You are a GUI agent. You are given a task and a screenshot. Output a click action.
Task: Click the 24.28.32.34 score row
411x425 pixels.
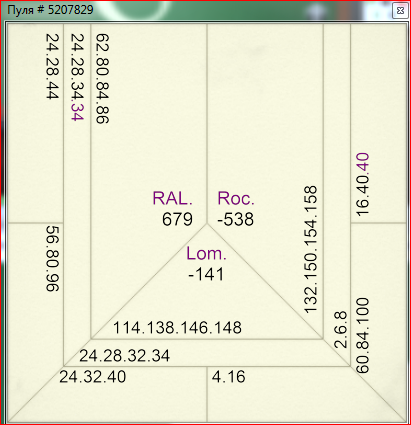[x=125, y=356]
